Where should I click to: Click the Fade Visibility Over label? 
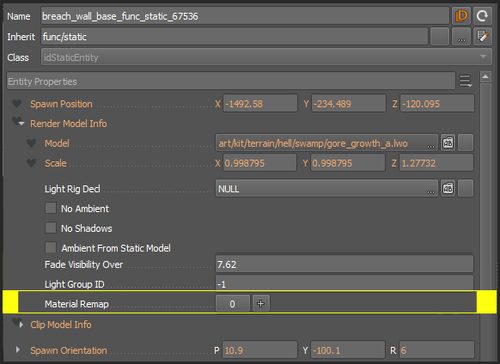(84, 265)
